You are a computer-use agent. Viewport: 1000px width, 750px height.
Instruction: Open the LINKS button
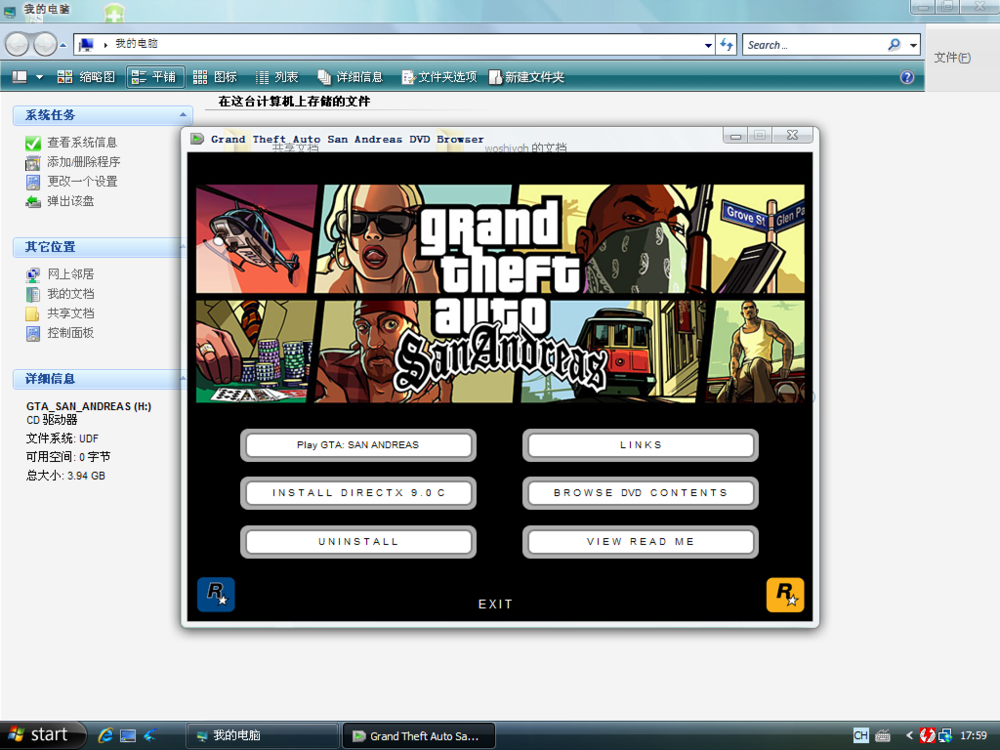coord(640,445)
